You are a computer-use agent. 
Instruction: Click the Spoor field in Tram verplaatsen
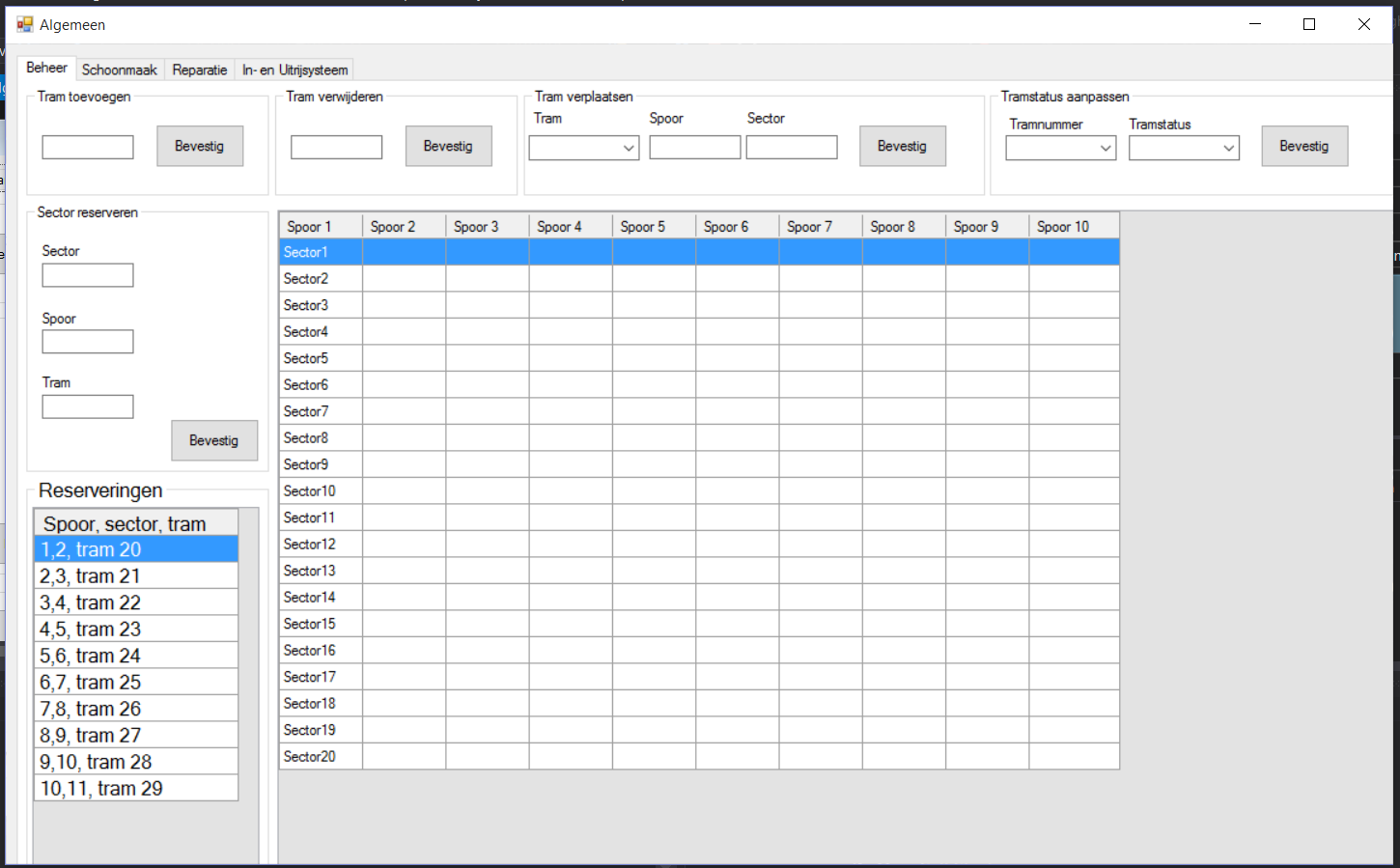tap(694, 147)
